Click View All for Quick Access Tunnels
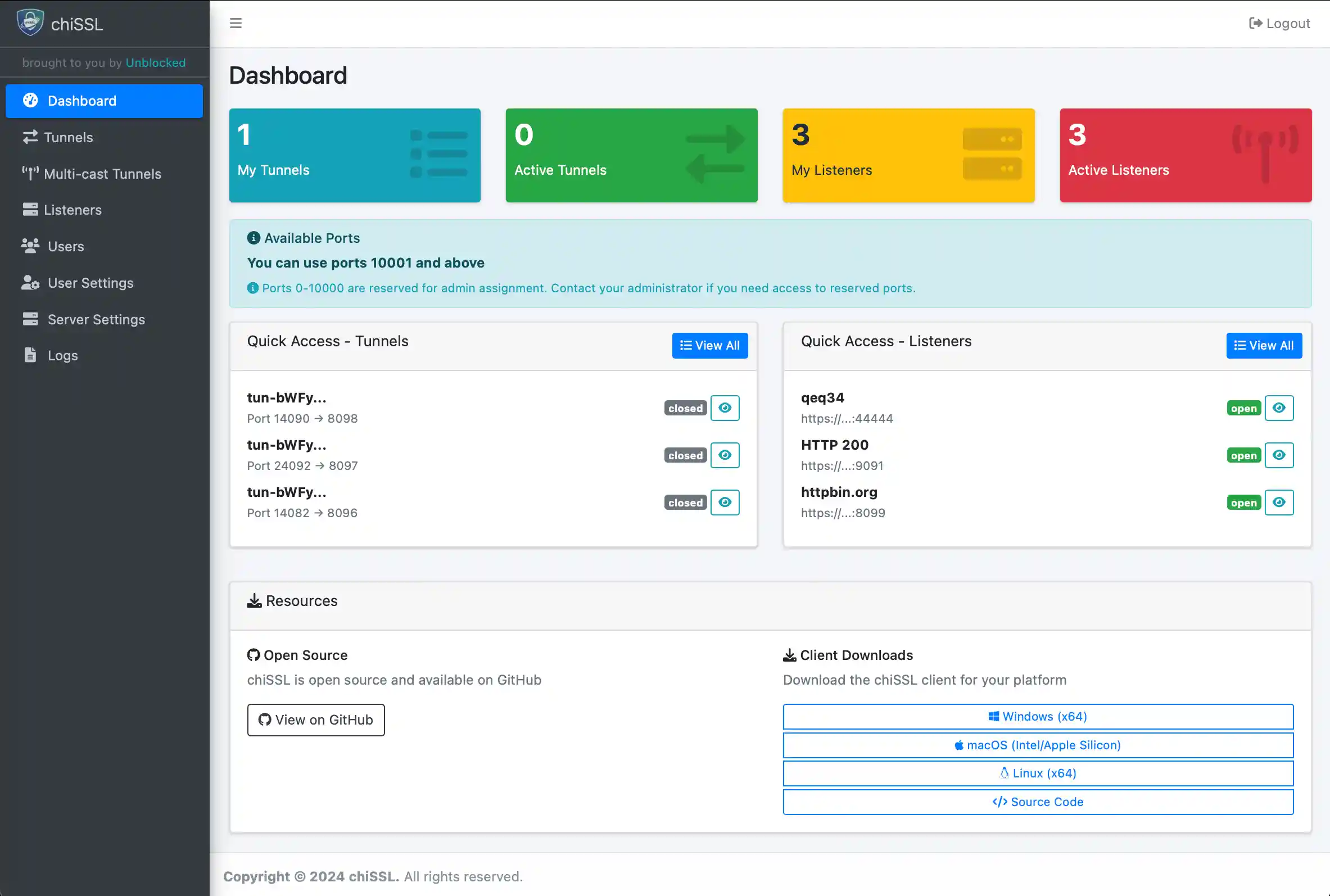This screenshot has height=896, width=1330. 709,345
